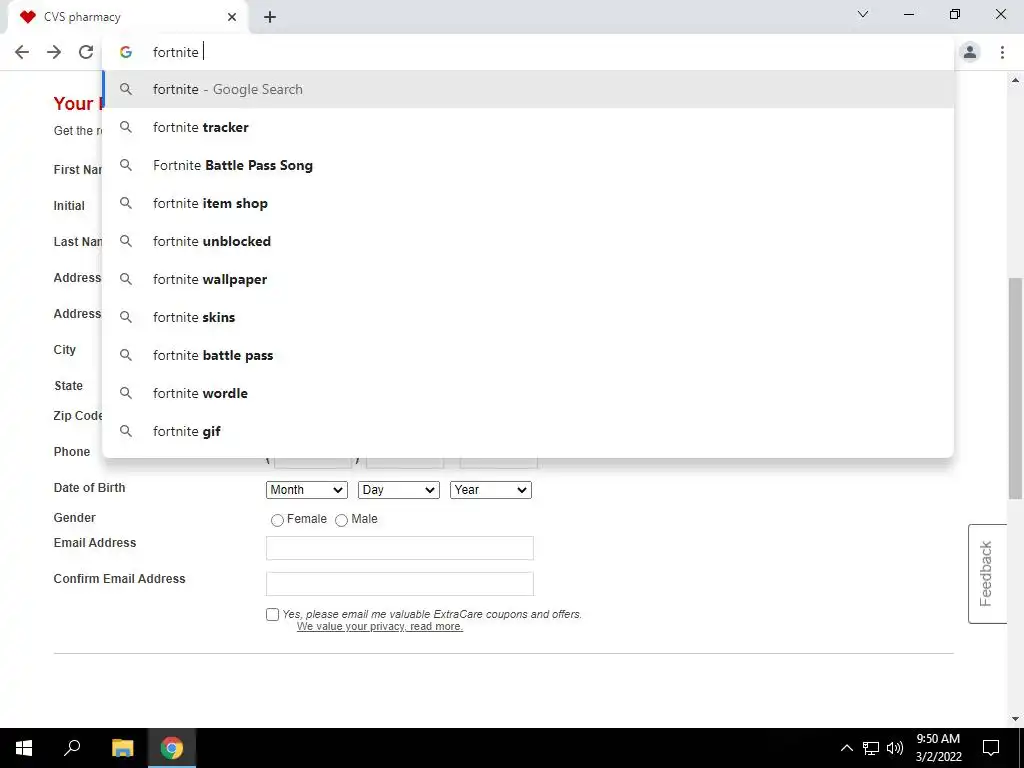Choose "fortnite gif" suggestion
Screen dimensions: 1024x768
pos(528,431)
